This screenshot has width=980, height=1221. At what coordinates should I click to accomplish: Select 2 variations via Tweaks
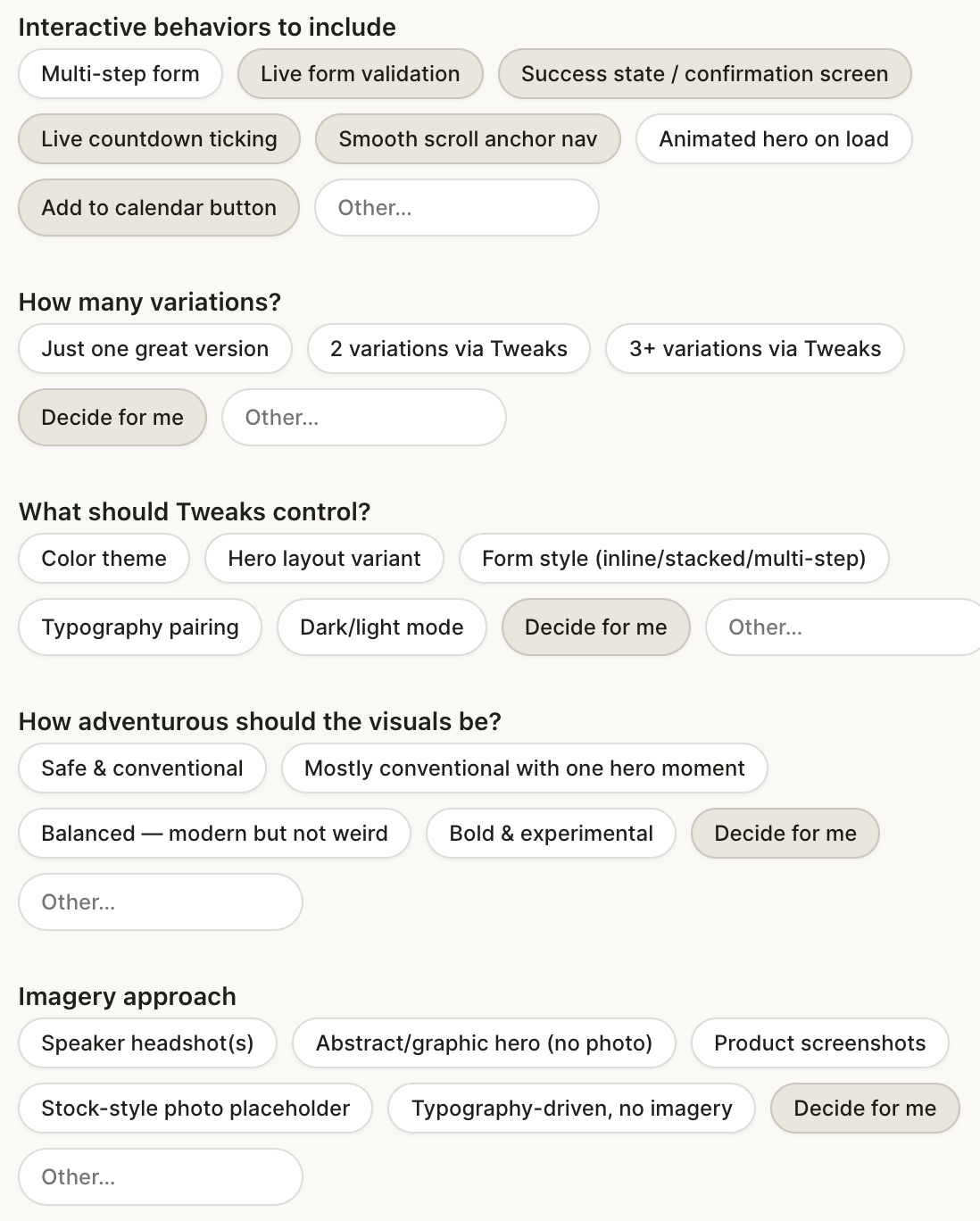[x=448, y=349]
